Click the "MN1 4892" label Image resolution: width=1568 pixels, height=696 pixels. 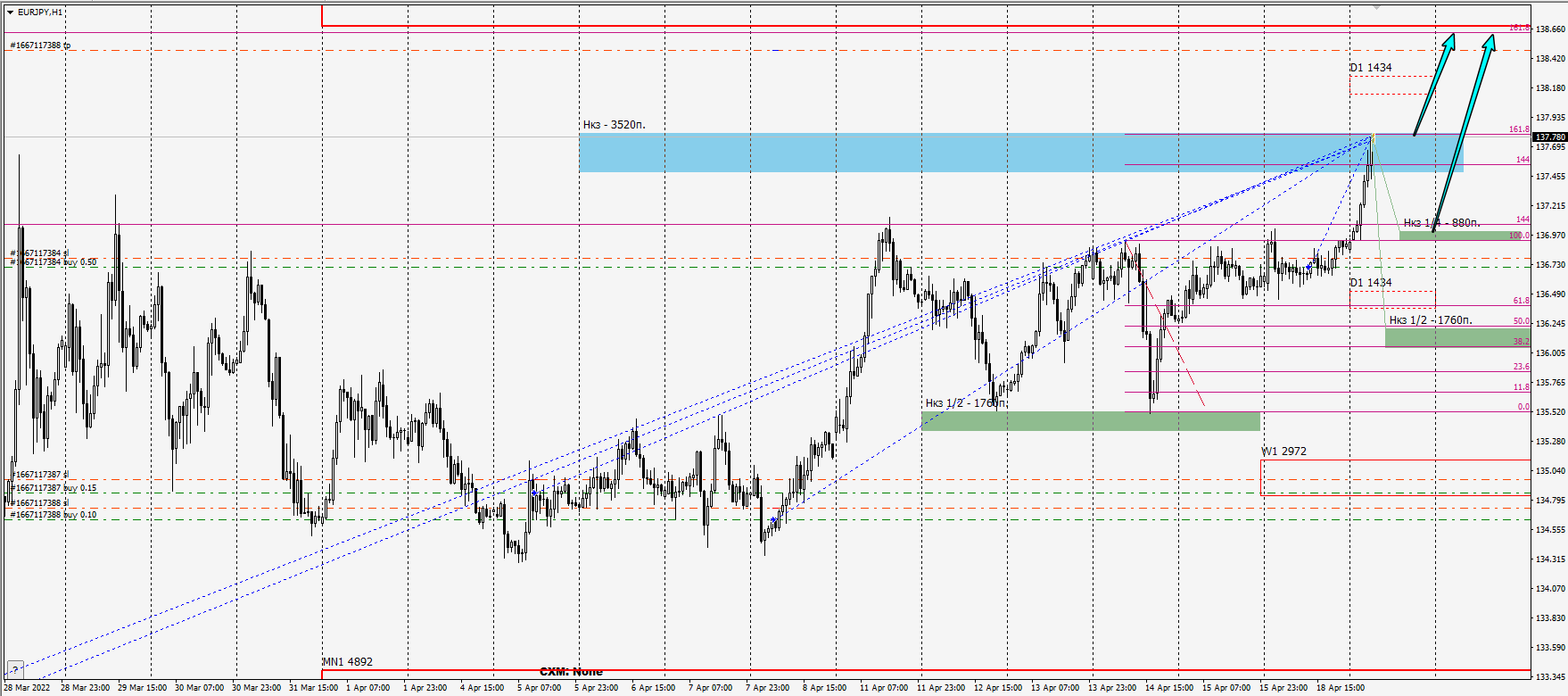[348, 662]
